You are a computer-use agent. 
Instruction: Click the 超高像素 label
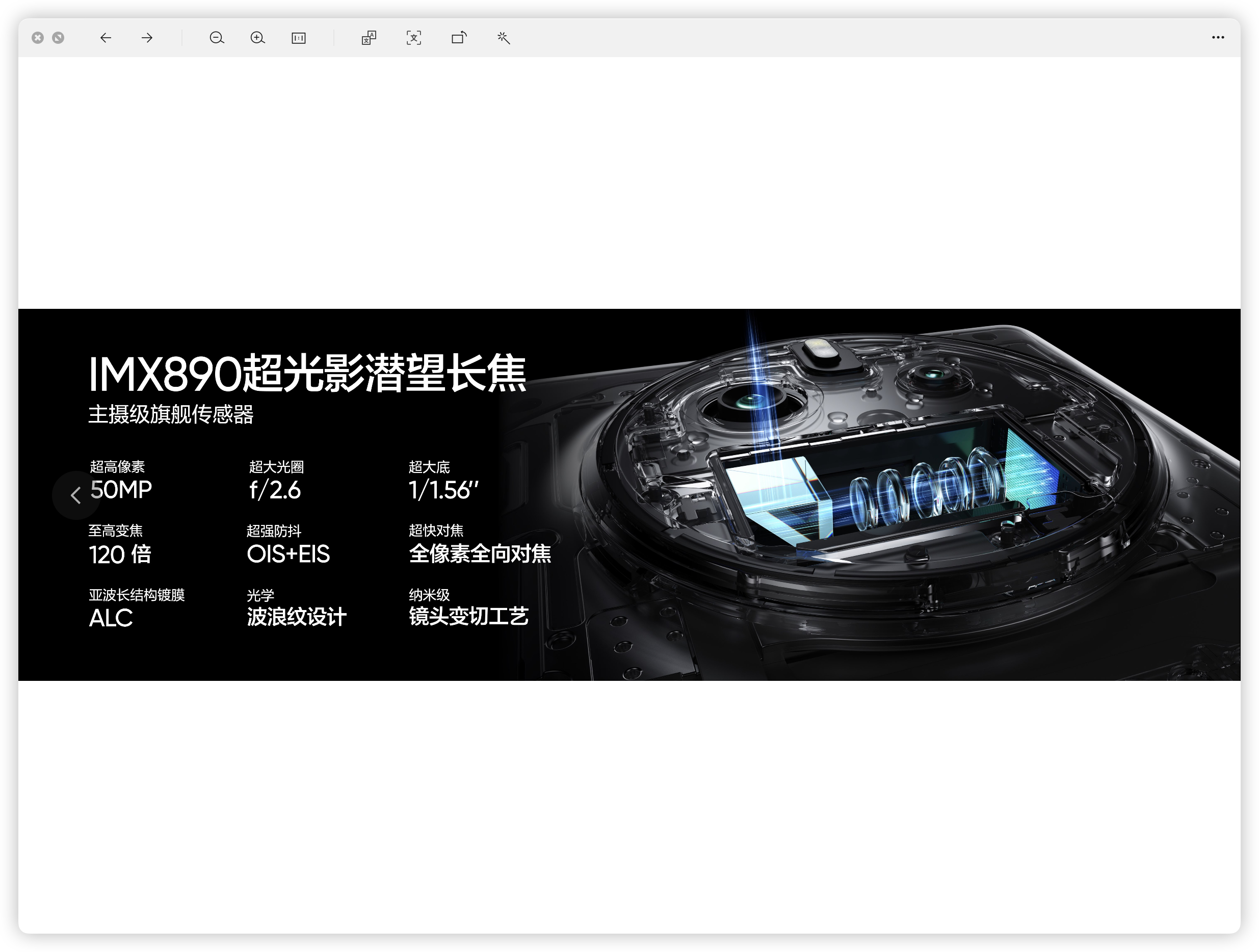coord(117,467)
